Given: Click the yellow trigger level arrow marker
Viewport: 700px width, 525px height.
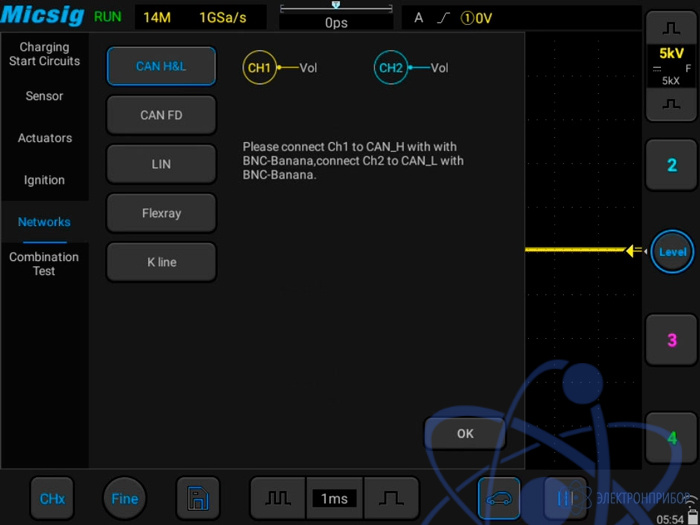Looking at the screenshot, I should (633, 250).
